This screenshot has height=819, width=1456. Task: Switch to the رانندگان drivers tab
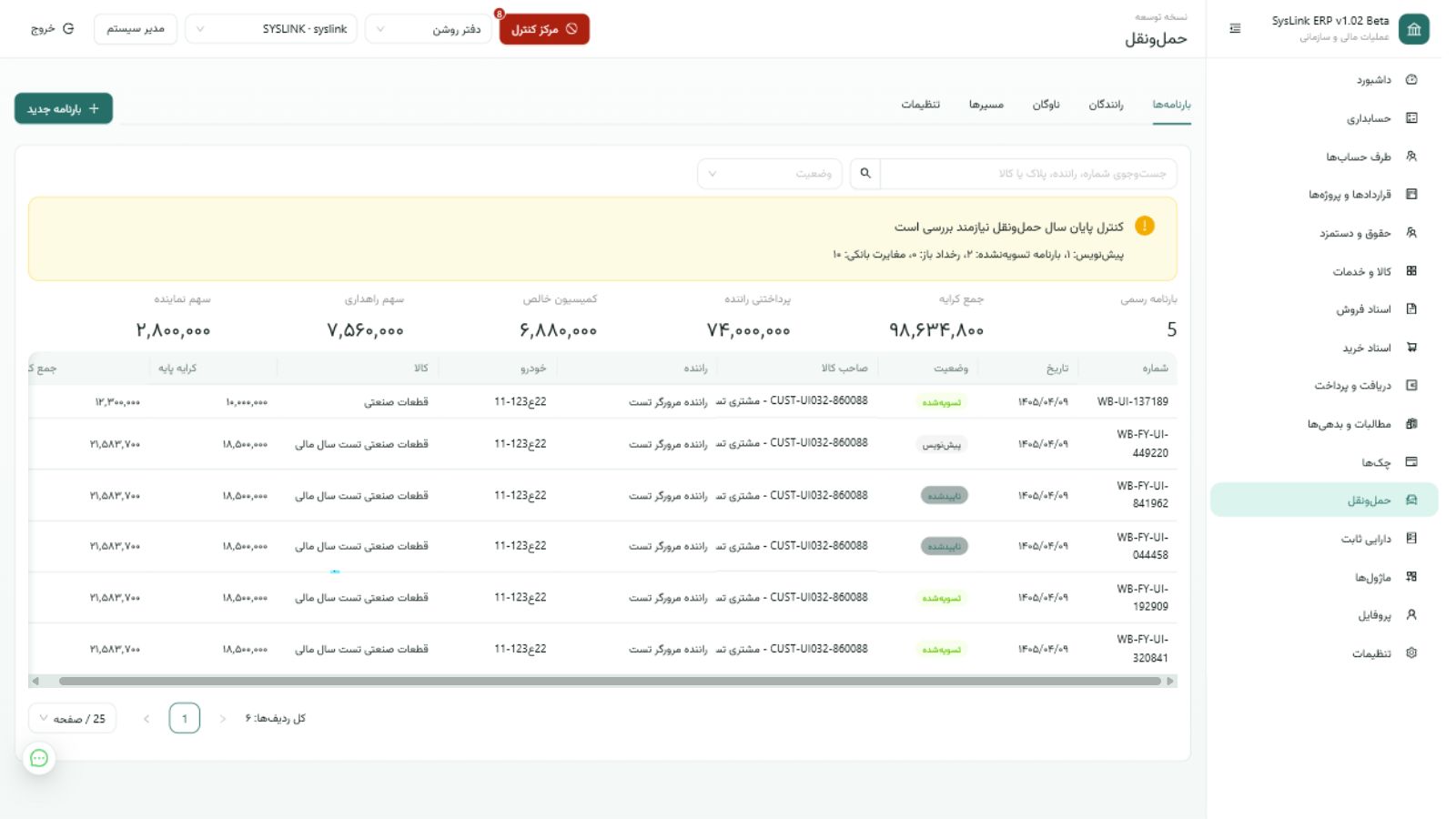point(1106,105)
